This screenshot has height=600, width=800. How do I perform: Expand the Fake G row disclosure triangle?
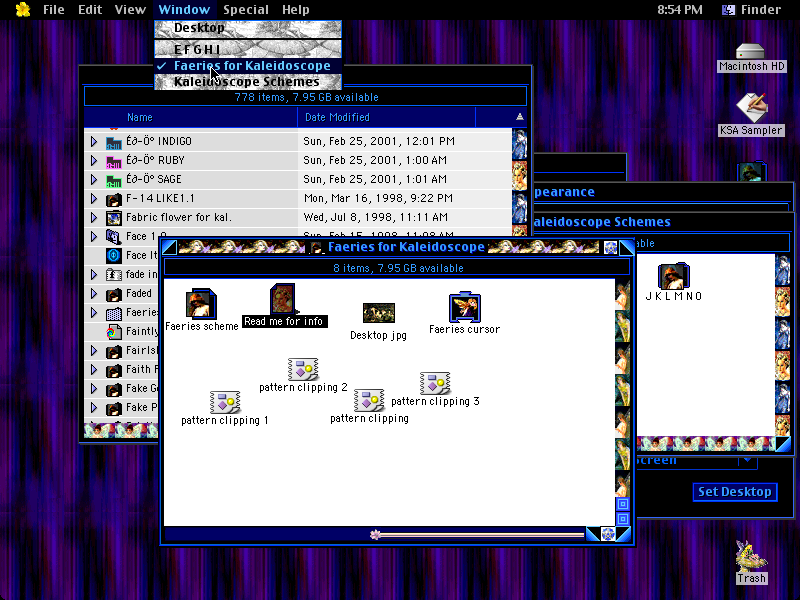[x=94, y=389]
